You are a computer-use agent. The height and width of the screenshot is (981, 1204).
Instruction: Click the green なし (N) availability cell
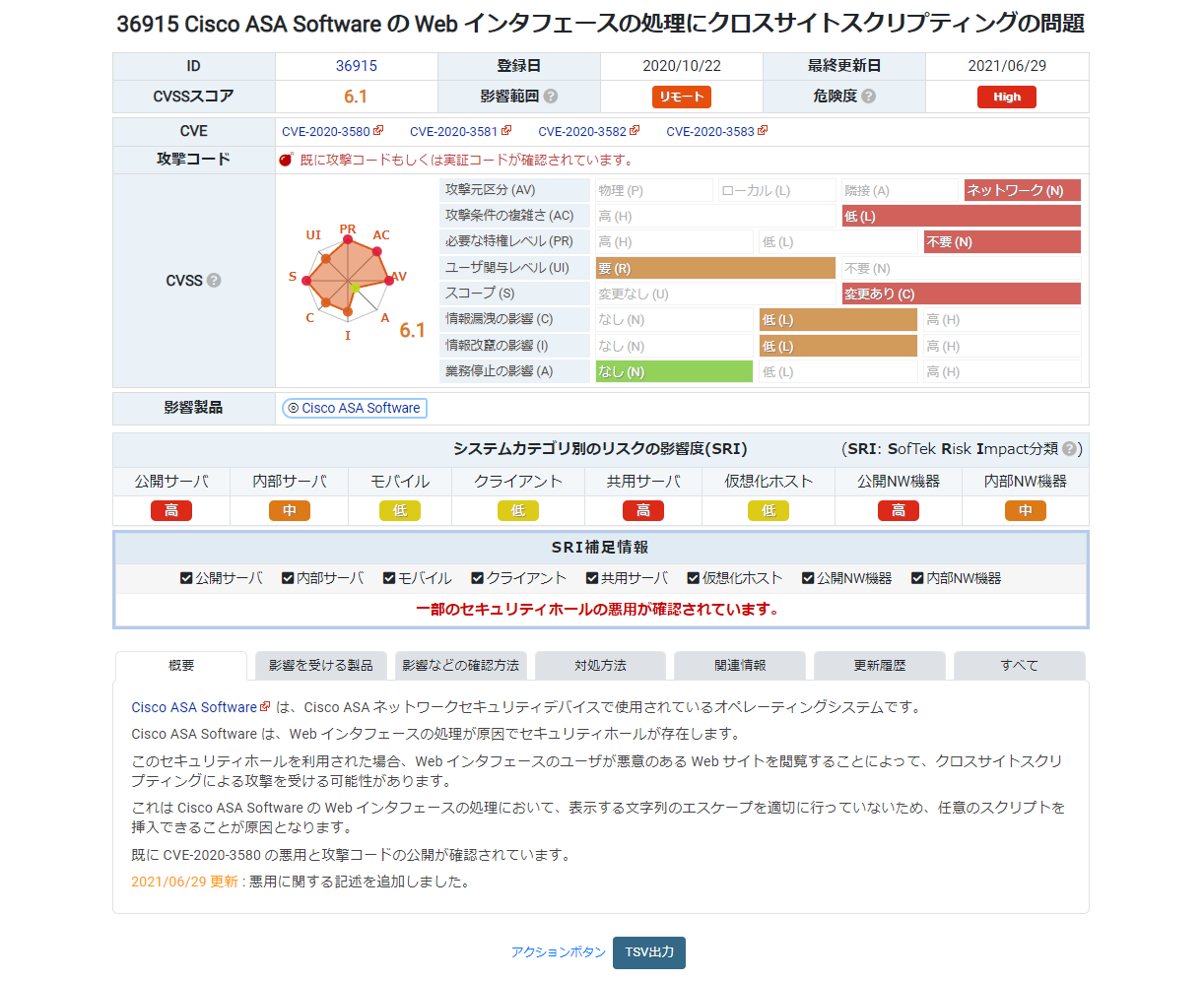(674, 371)
